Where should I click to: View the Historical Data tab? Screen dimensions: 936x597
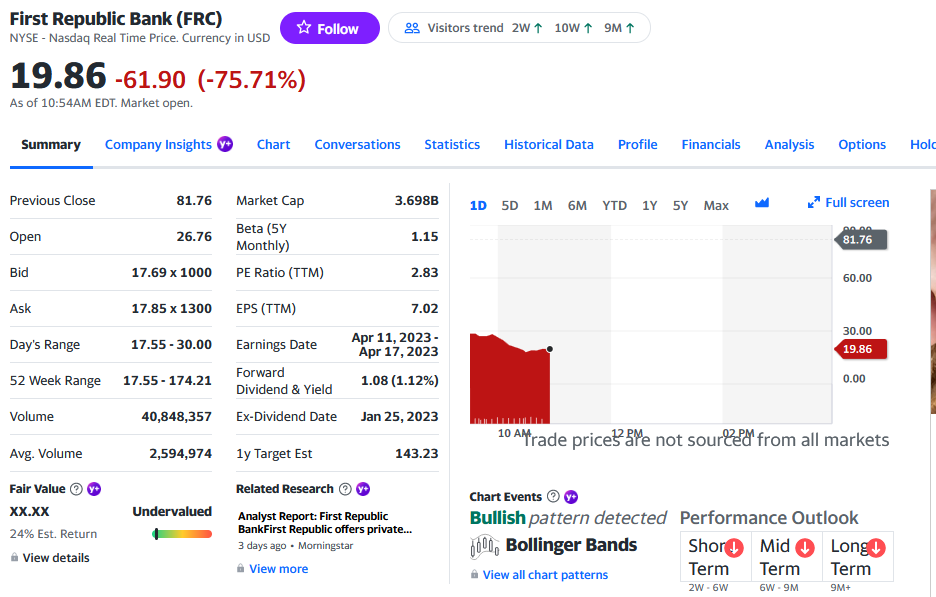click(x=549, y=144)
